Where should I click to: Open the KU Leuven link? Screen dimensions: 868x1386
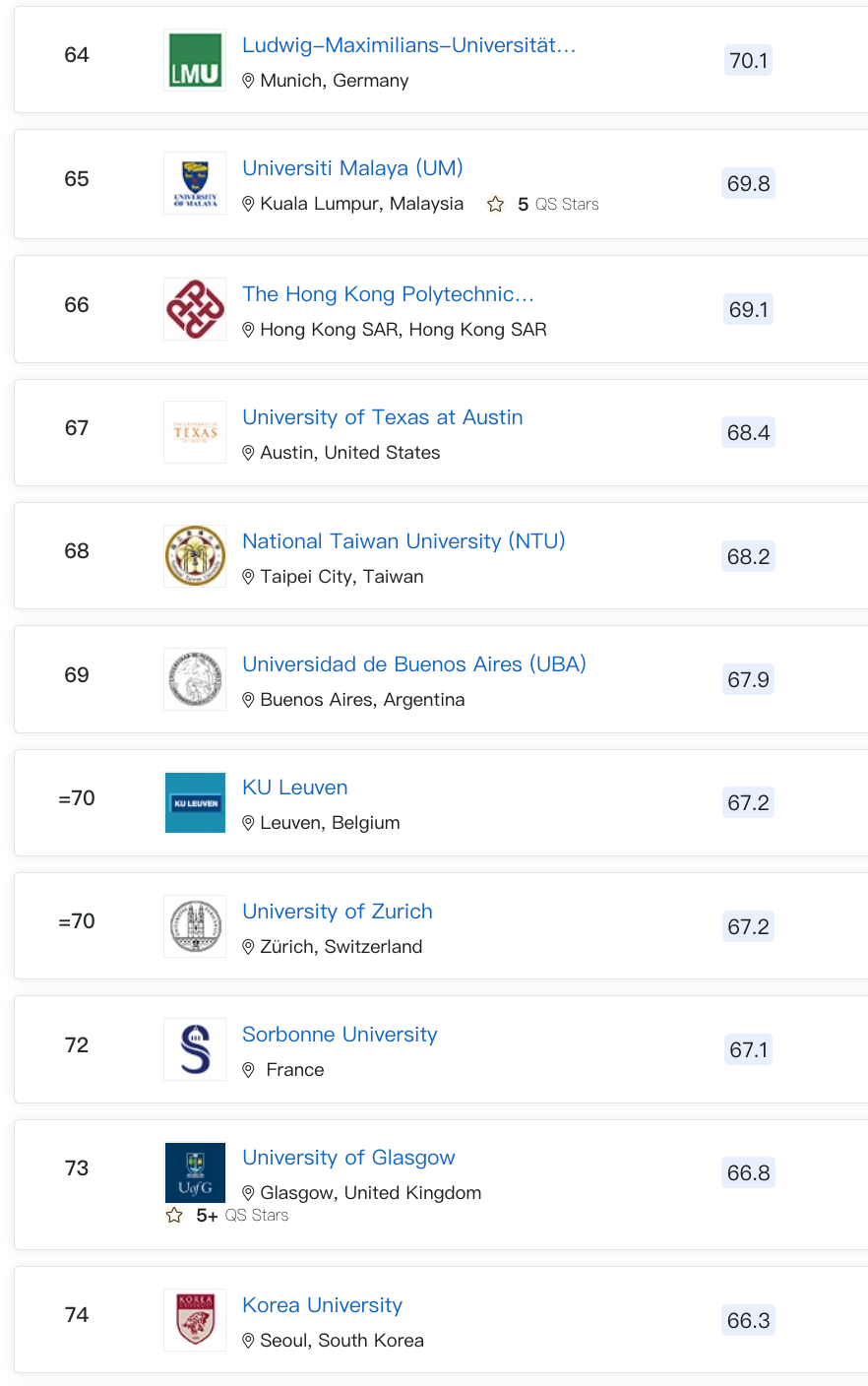point(294,787)
